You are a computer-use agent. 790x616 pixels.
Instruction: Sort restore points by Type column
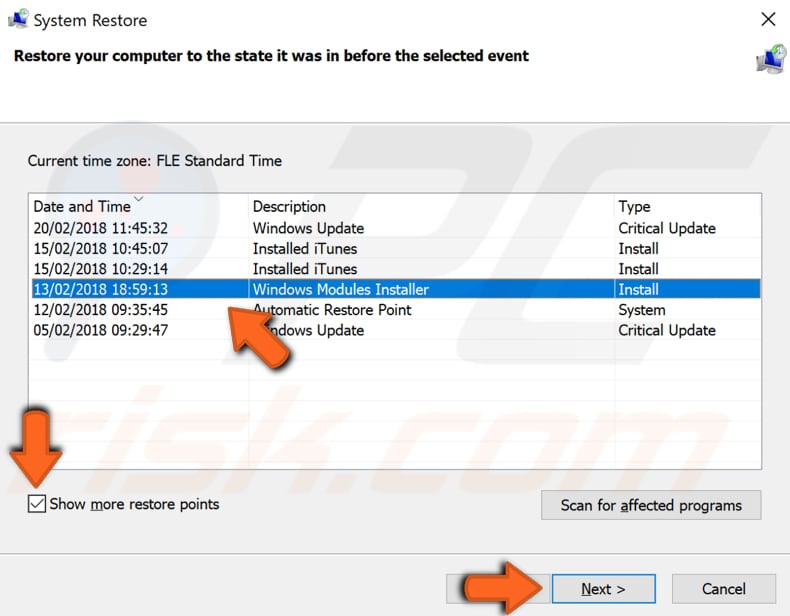pos(634,206)
